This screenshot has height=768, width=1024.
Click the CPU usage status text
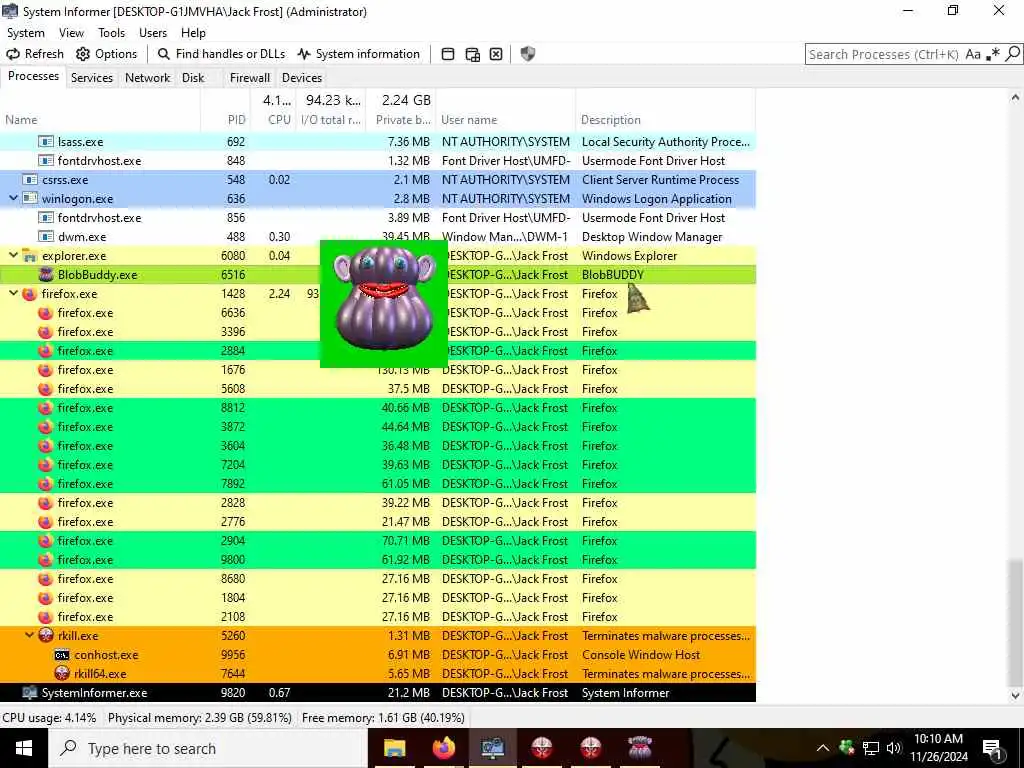pyautogui.click(x=49, y=718)
